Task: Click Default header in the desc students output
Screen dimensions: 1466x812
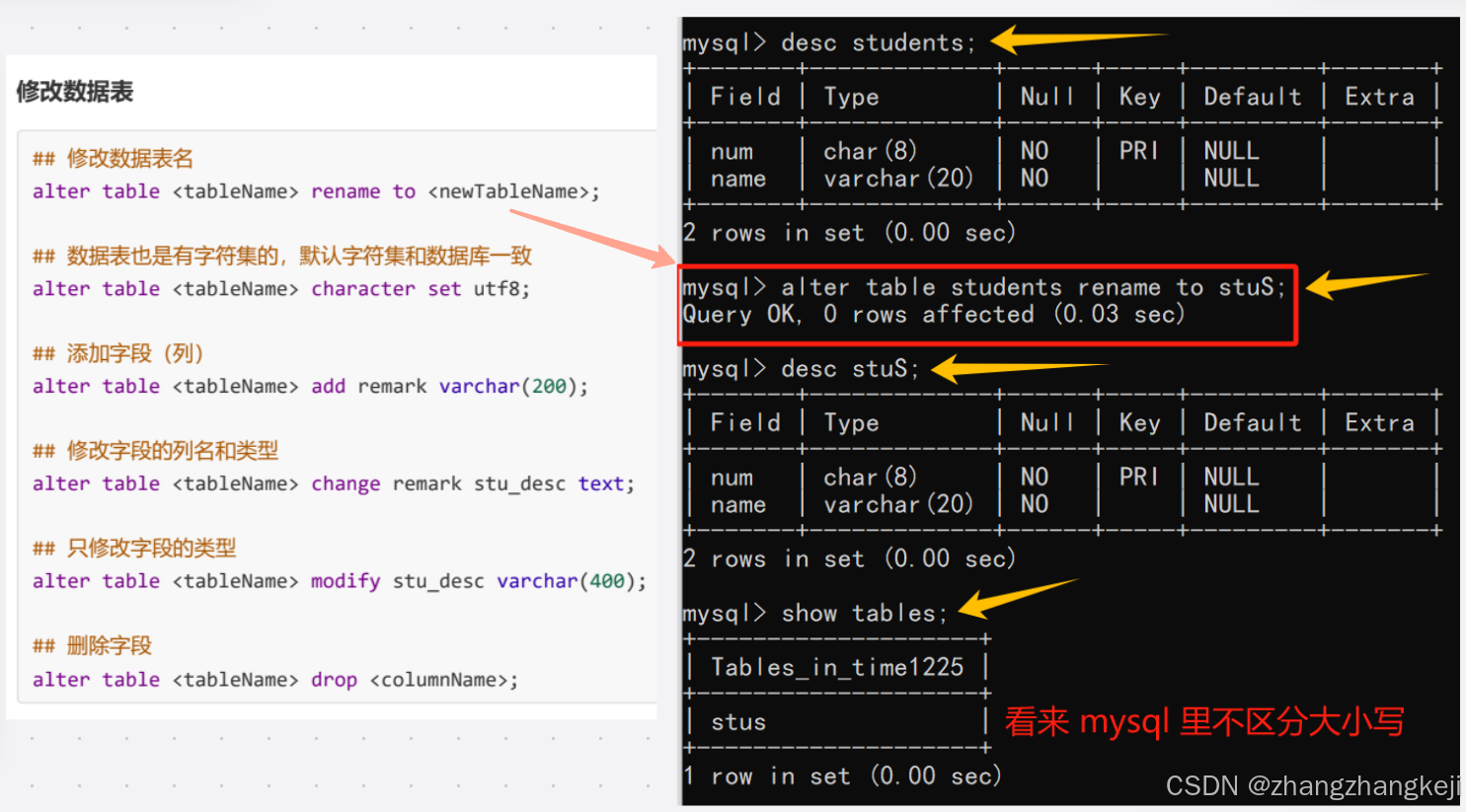Action: [x=1252, y=97]
